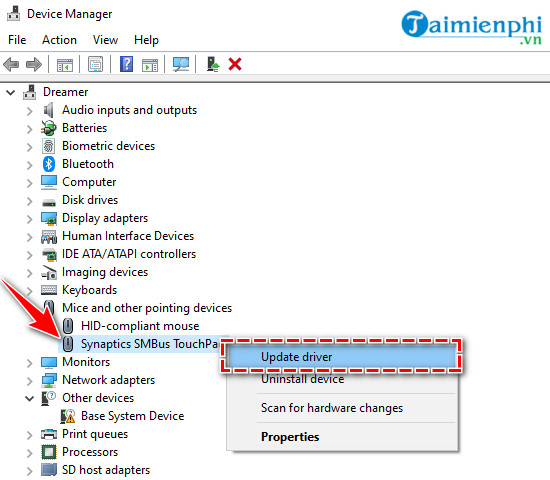Click the Forward arrow toolbar icon

(34, 65)
